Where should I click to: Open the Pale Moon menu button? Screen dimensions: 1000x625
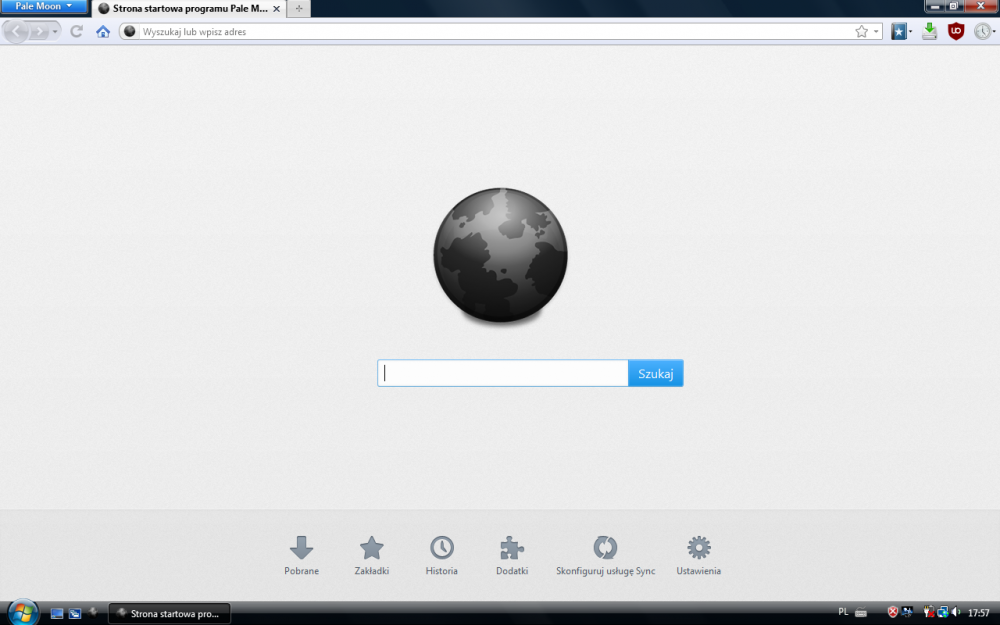click(44, 6)
